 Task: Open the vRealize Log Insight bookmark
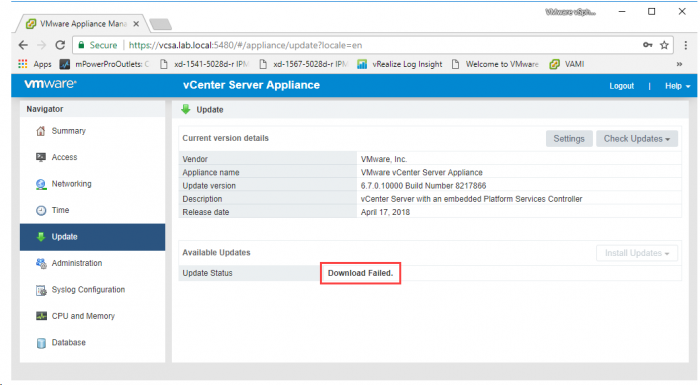click(x=400, y=64)
